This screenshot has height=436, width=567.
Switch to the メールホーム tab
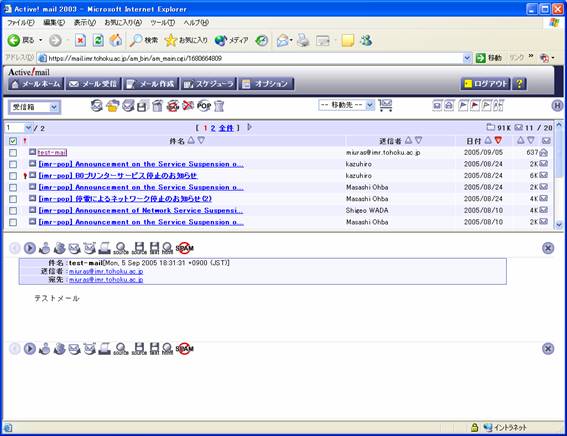coord(36,84)
